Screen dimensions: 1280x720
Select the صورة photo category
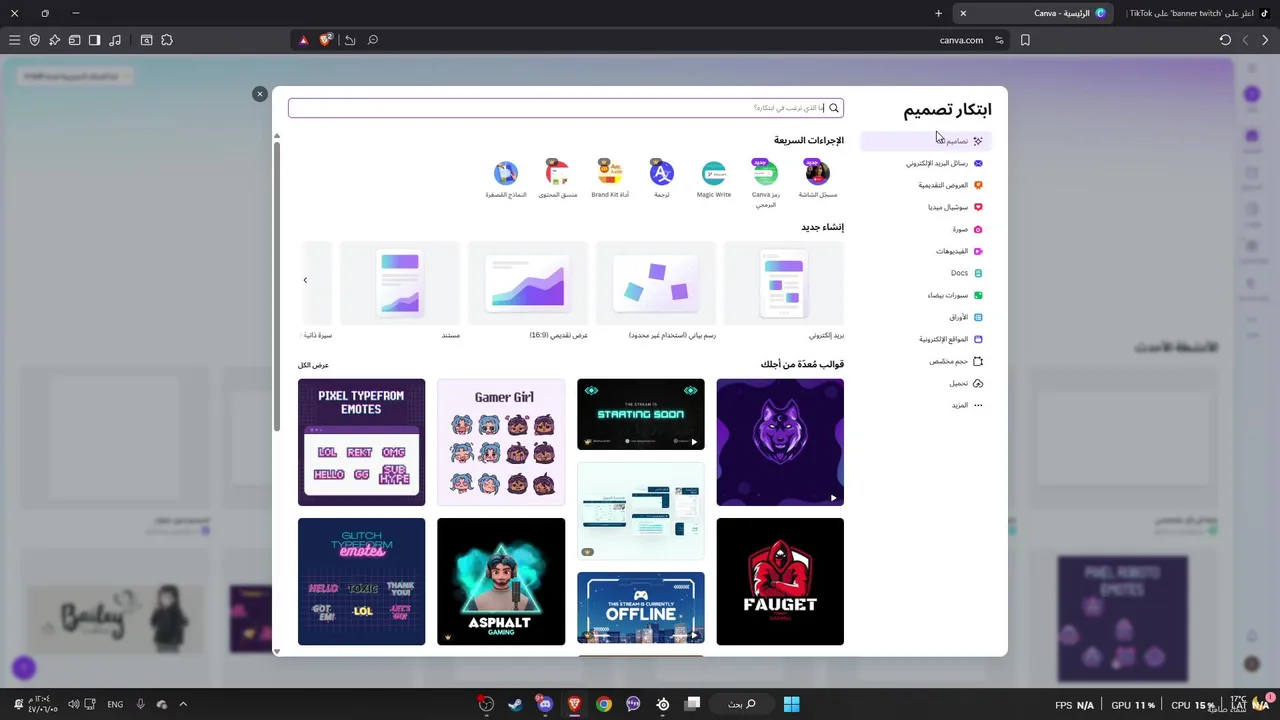(925, 229)
